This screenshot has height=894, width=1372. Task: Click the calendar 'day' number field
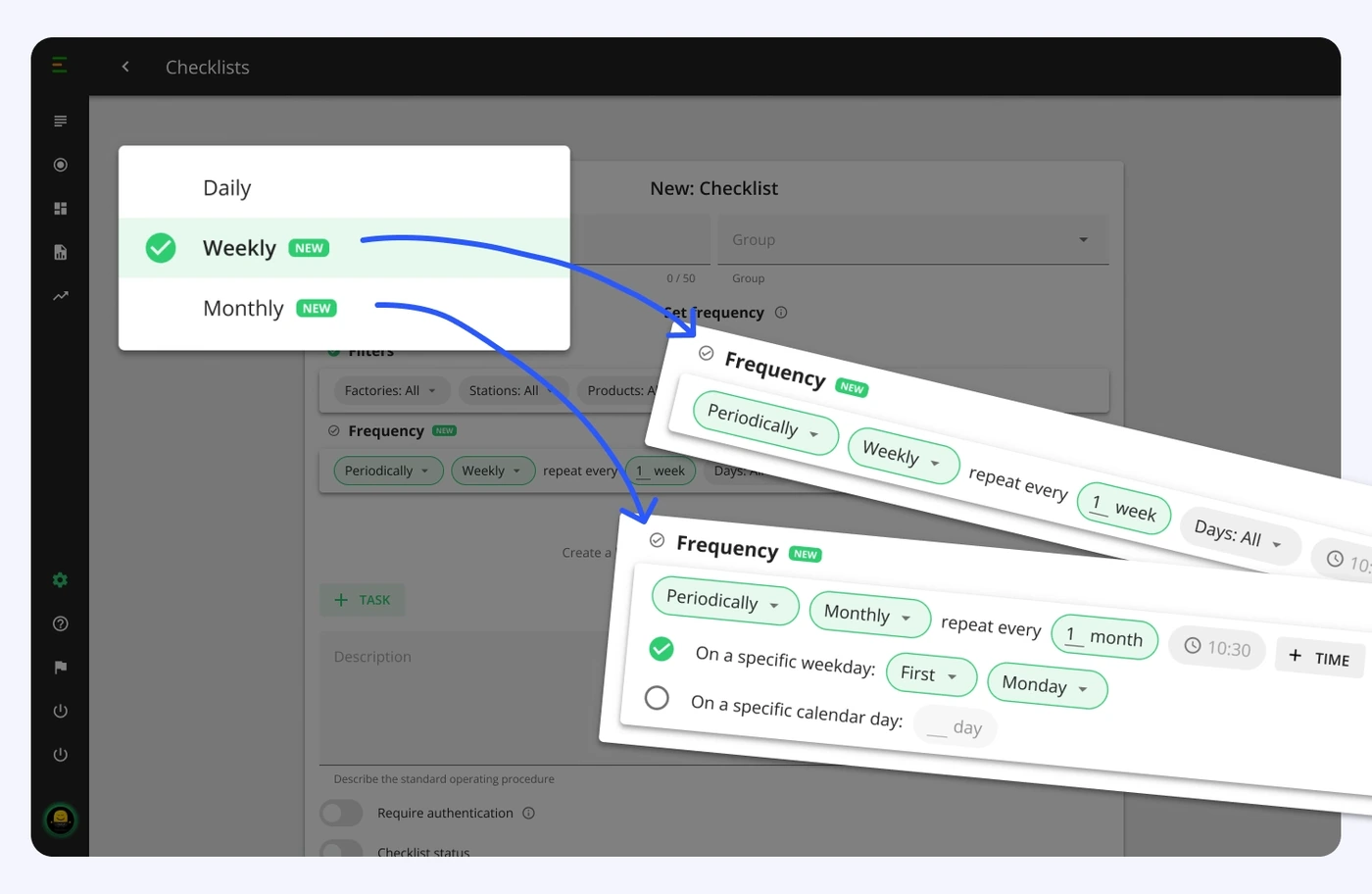coord(955,726)
